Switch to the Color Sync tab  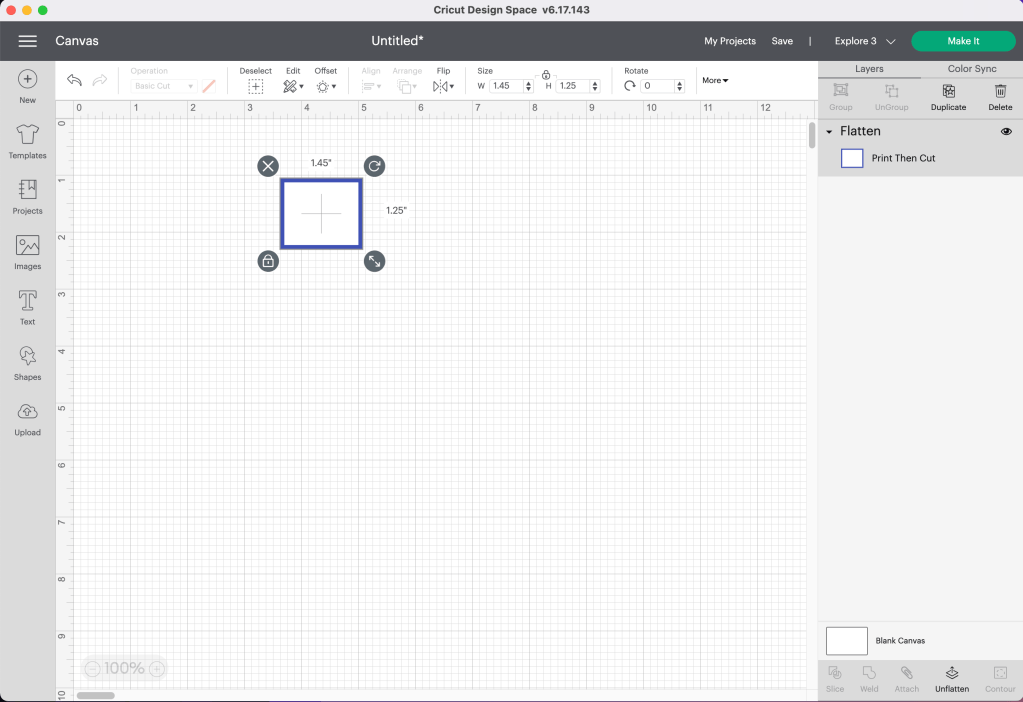[972, 69]
